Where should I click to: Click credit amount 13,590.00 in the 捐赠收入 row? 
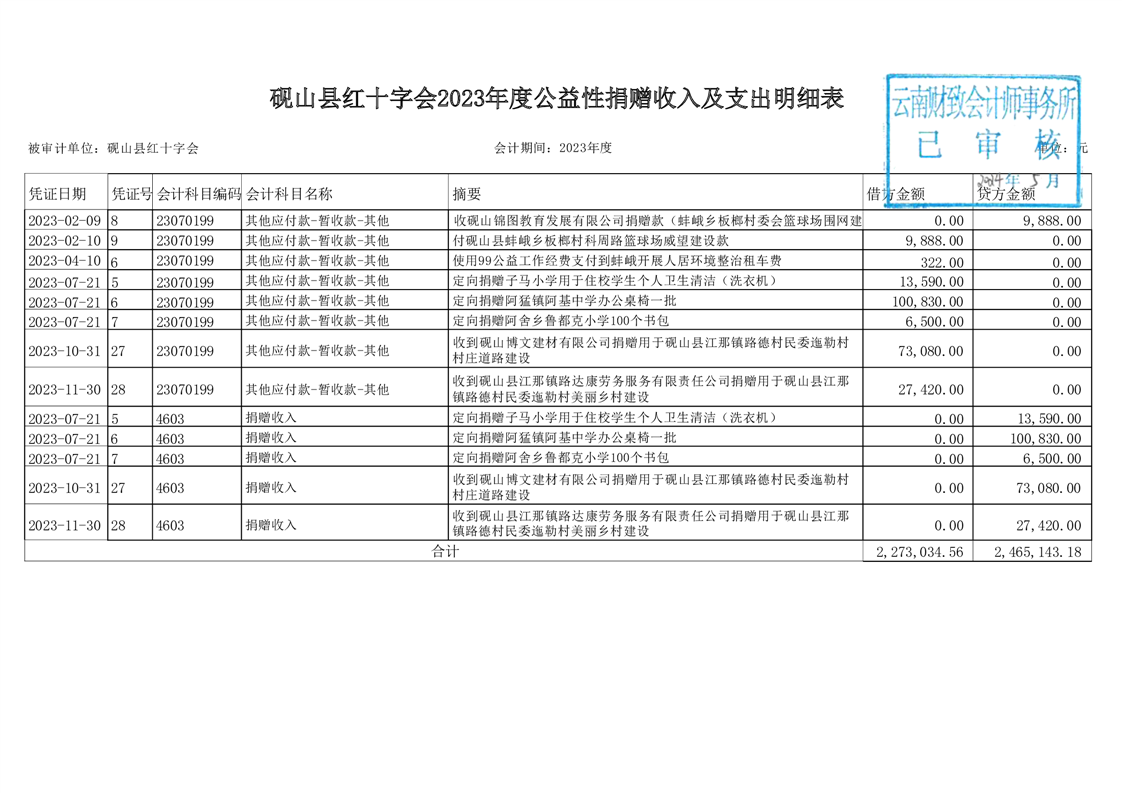pyautogui.click(x=1049, y=419)
